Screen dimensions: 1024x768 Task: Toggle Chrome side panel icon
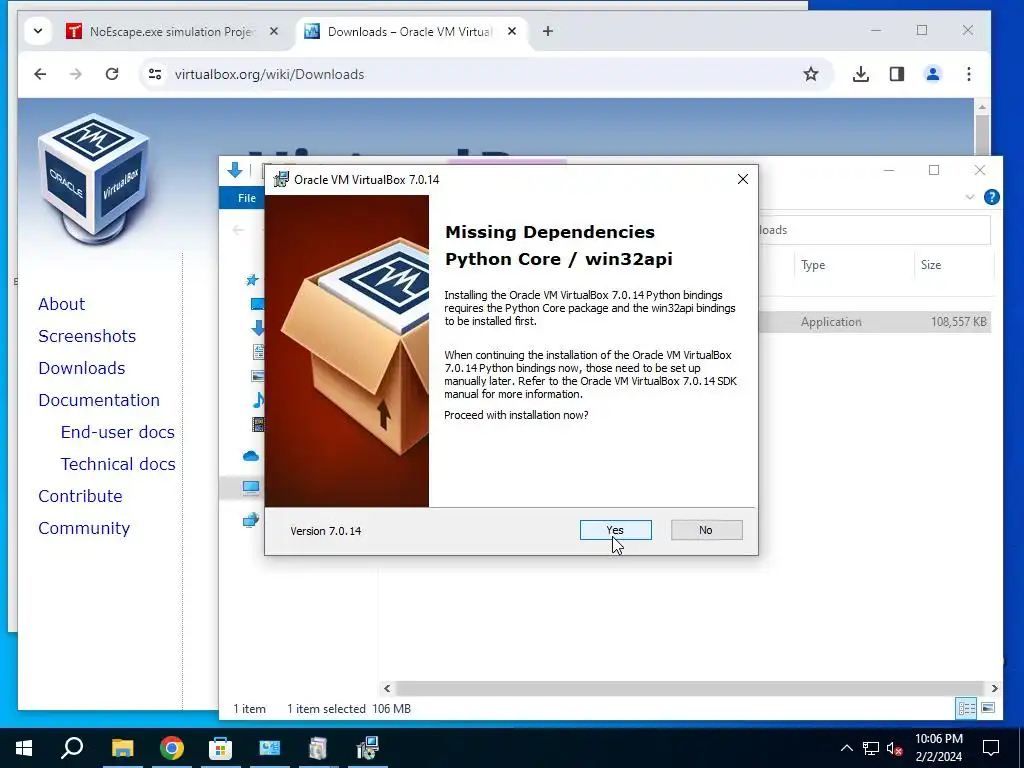click(897, 74)
